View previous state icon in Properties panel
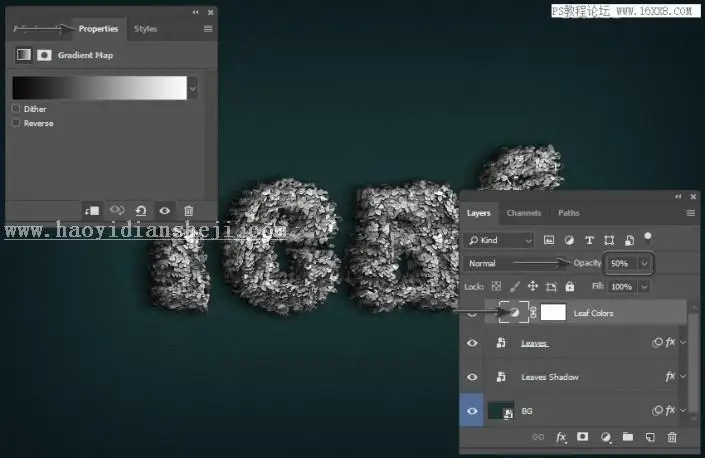 pos(117,210)
